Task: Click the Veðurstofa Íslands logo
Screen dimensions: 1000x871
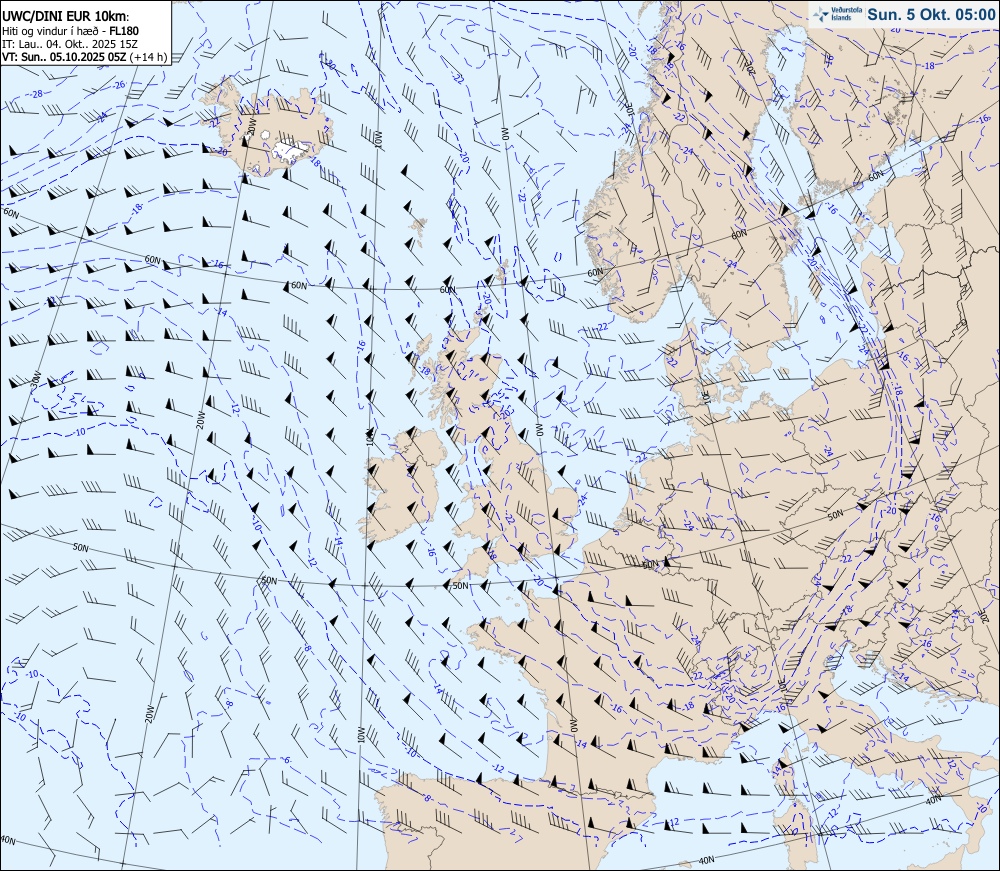Action: pos(839,14)
